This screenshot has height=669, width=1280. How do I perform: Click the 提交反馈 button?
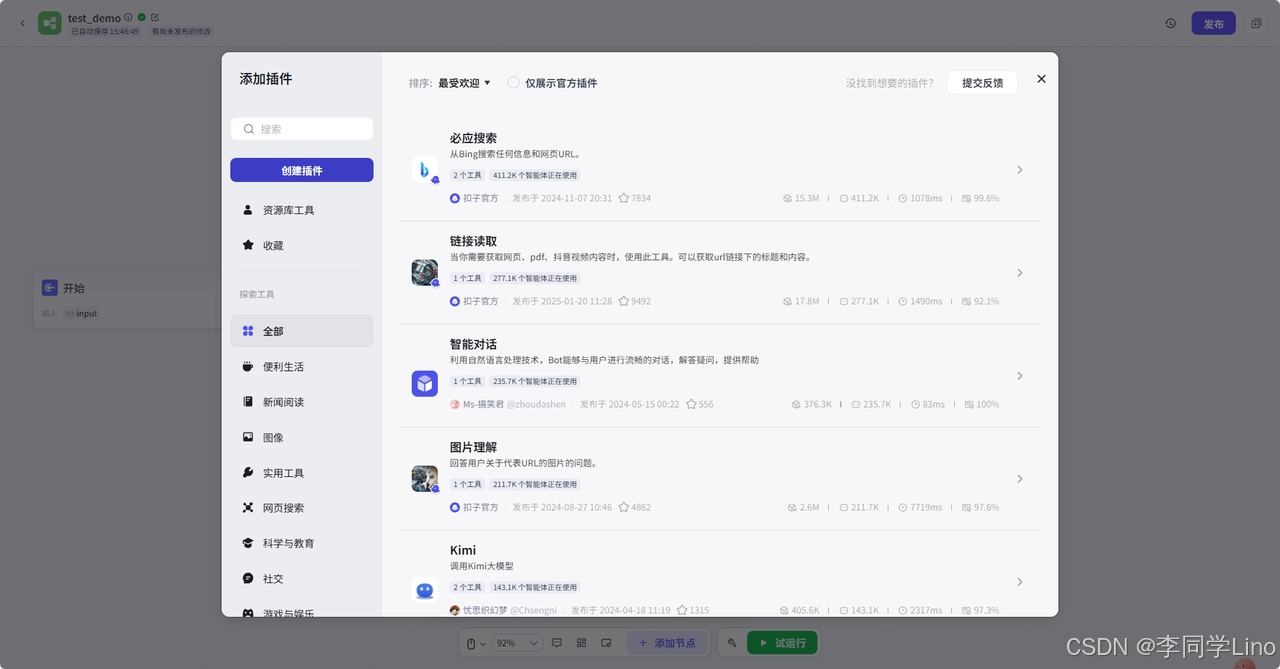982,83
